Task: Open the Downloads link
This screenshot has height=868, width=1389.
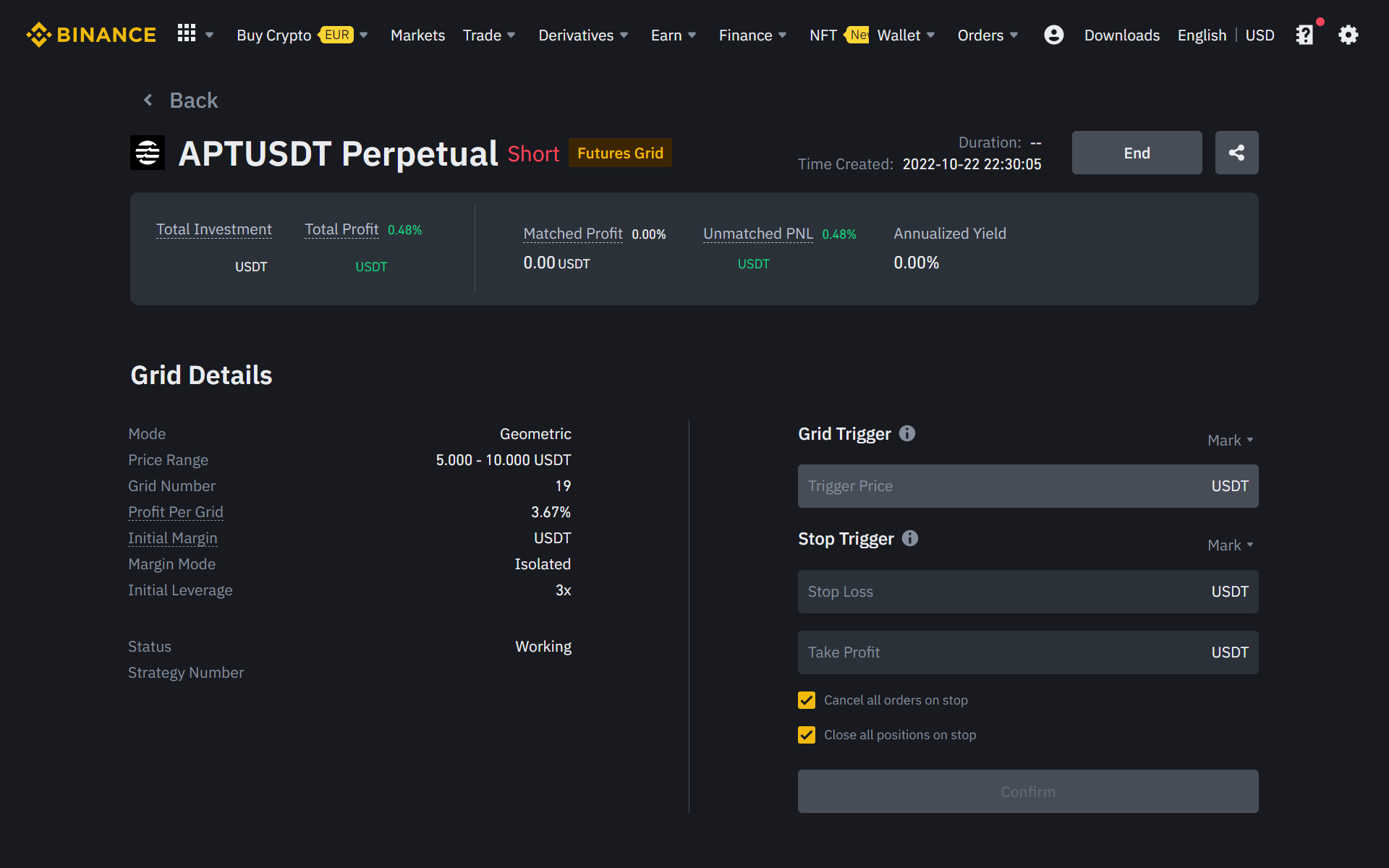Action: pos(1121,35)
